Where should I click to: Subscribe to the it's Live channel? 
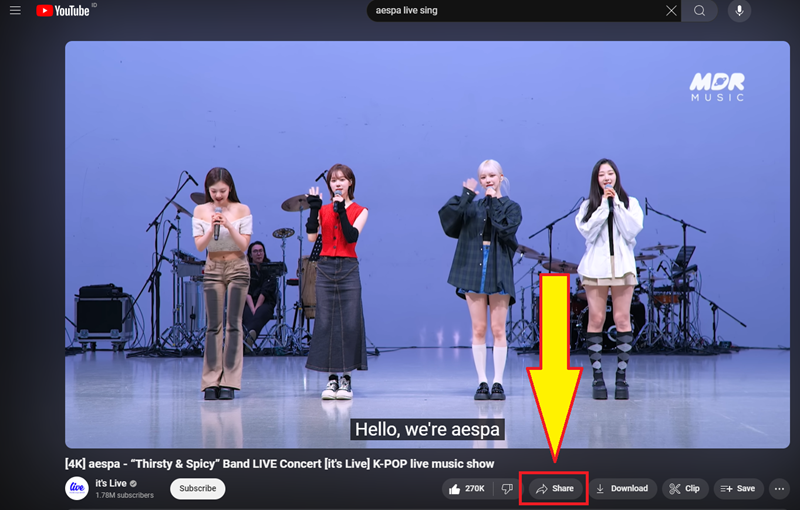click(x=197, y=489)
